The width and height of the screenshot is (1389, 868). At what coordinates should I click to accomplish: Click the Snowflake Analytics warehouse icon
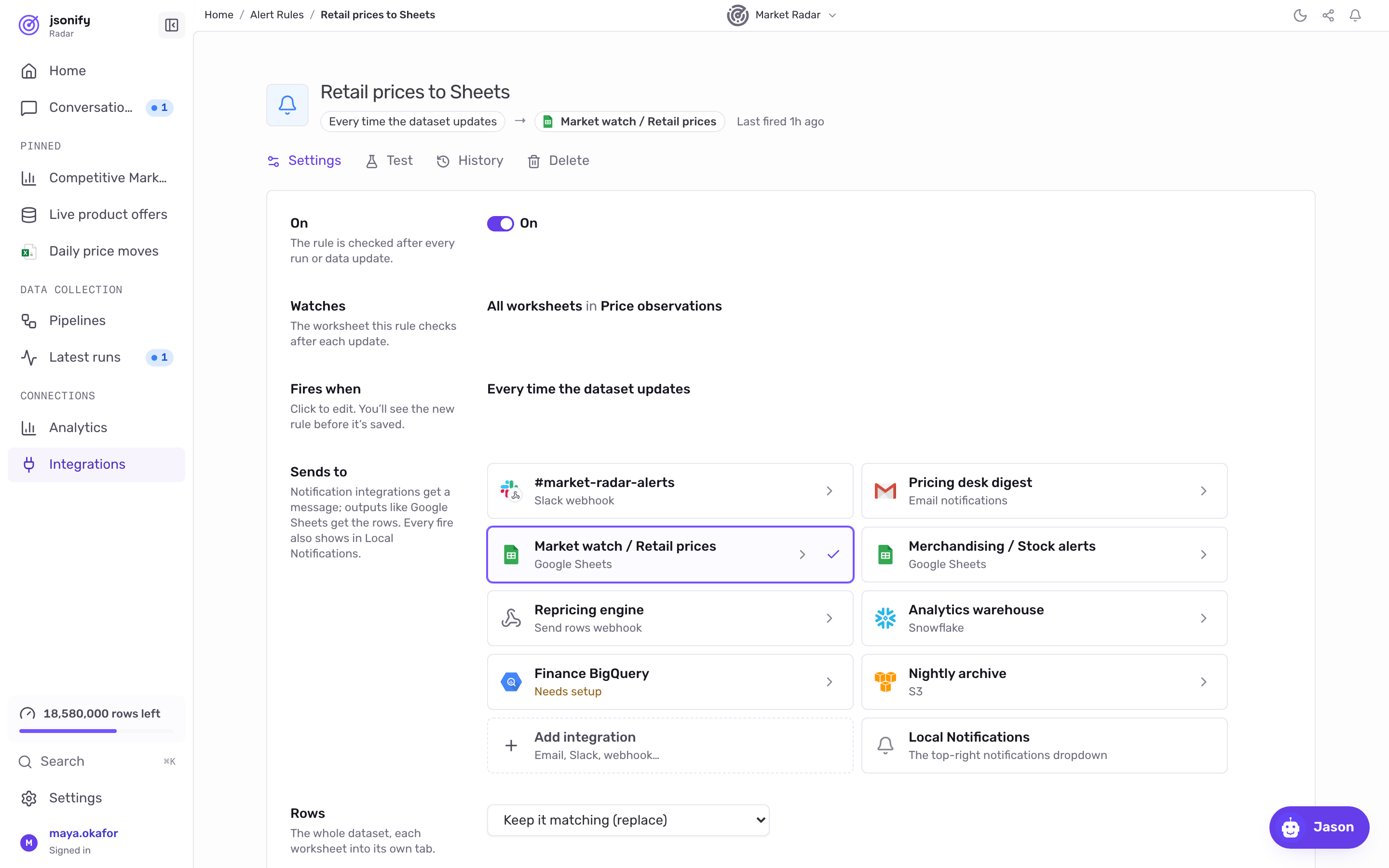[x=885, y=618]
